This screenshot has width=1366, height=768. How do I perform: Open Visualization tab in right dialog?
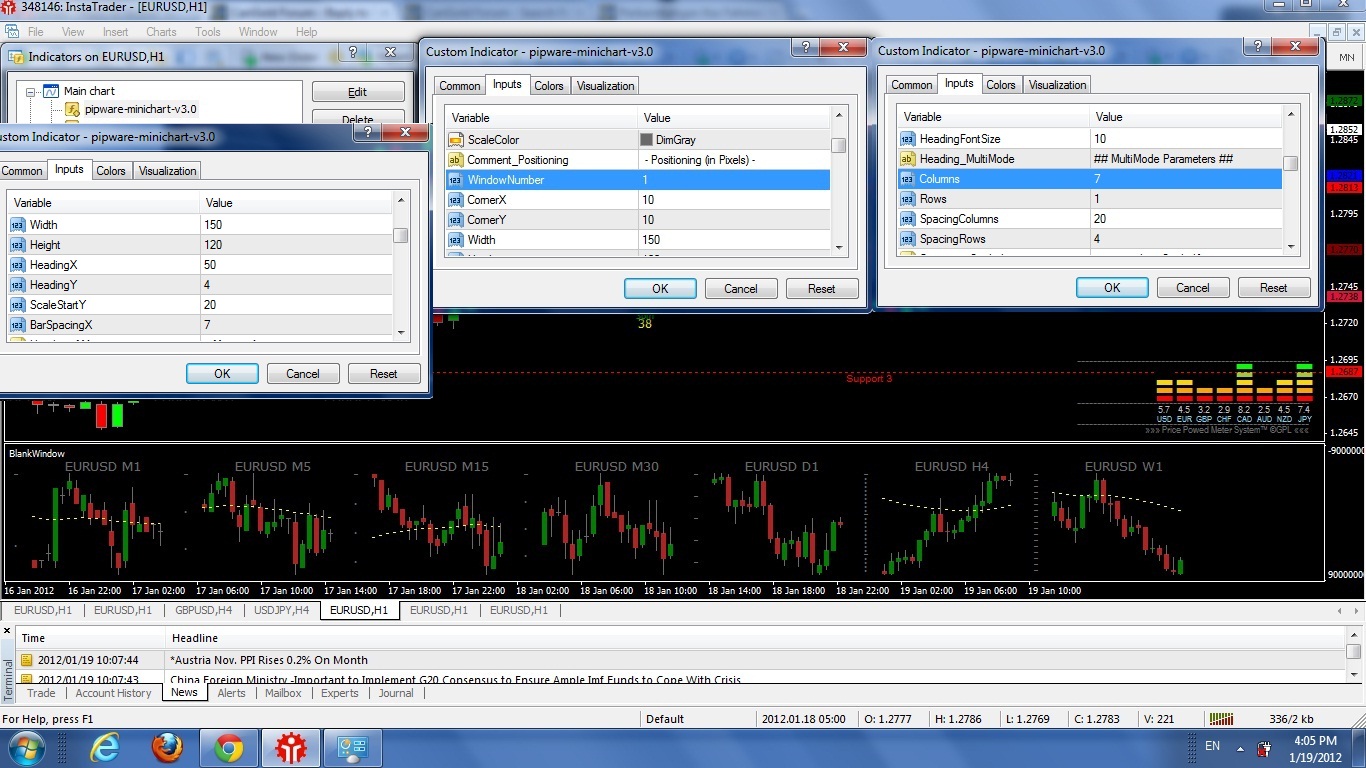[1057, 85]
